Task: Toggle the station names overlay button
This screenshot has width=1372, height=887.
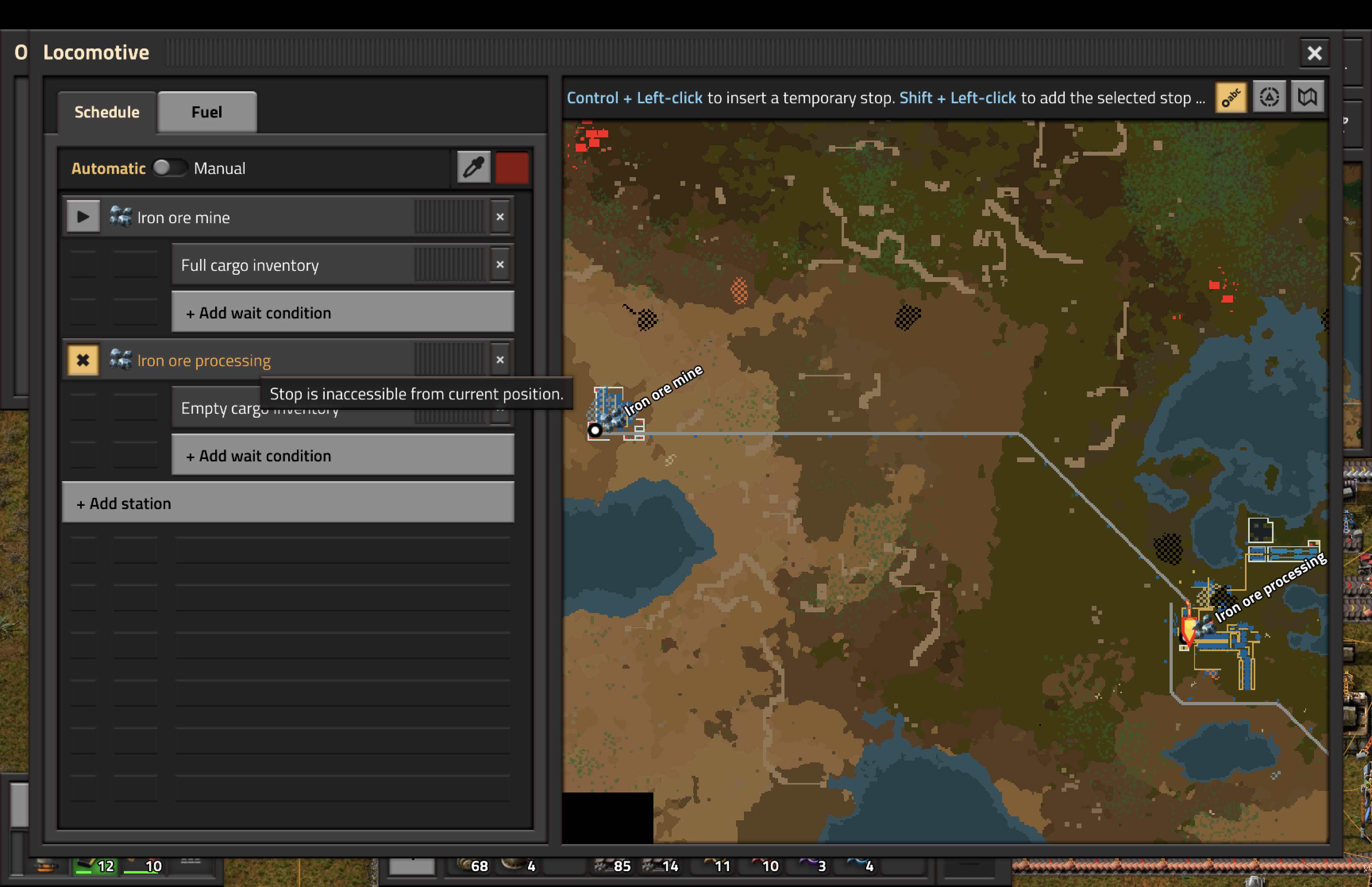Action: tap(1231, 97)
